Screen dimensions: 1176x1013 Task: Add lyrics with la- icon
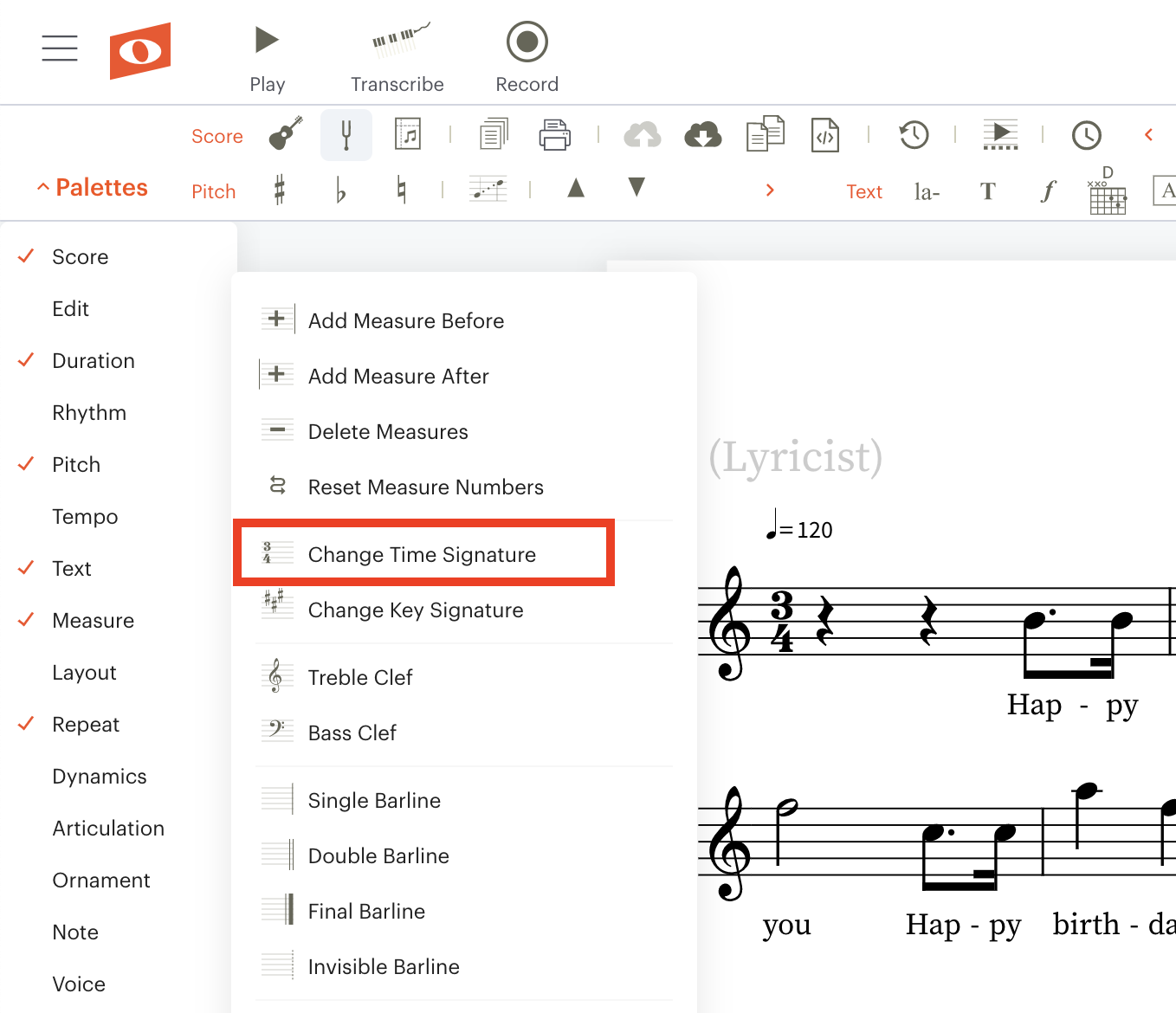point(927,191)
